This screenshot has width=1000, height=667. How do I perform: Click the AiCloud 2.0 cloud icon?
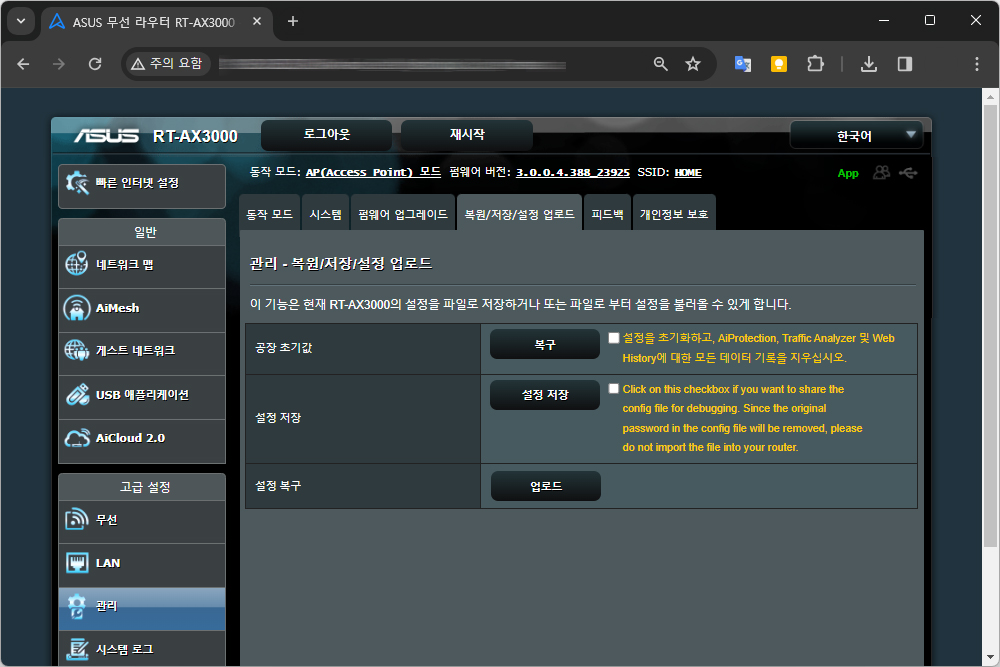(77, 438)
